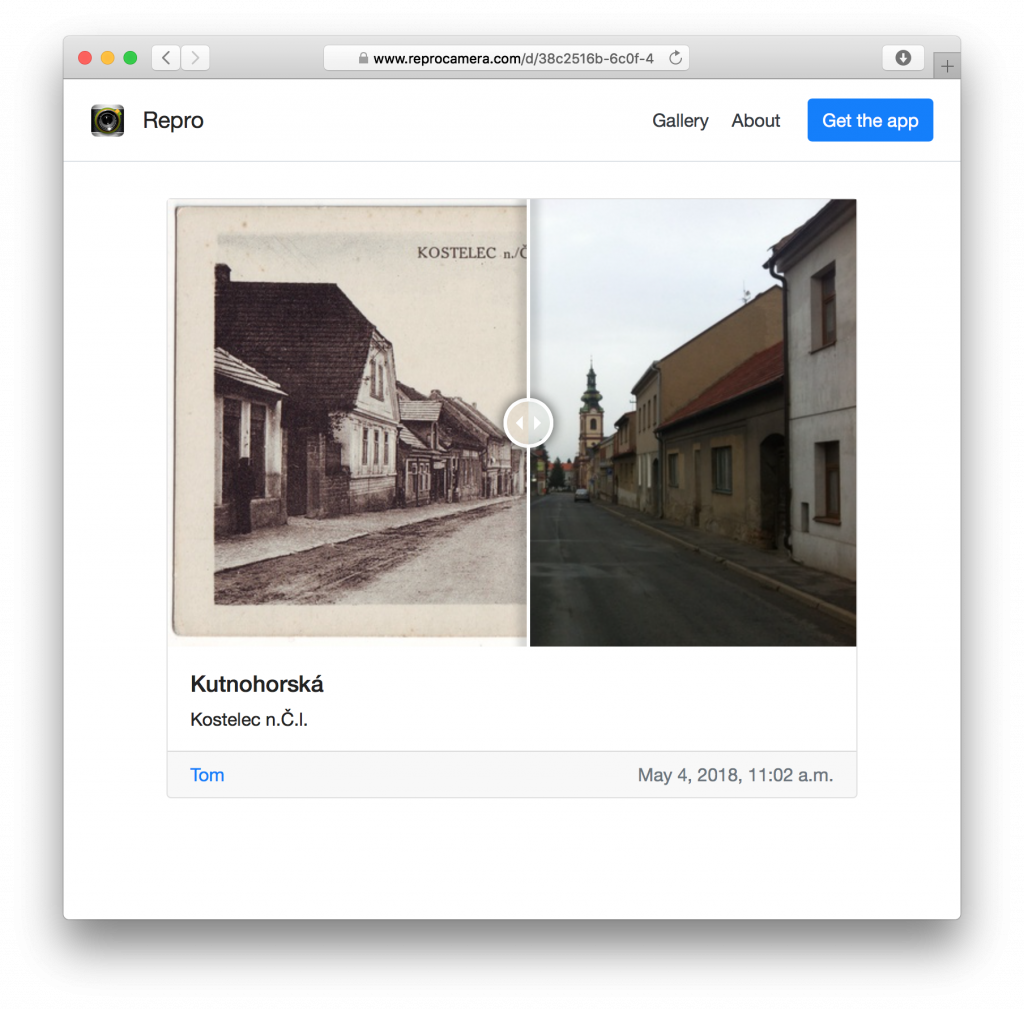Open the Gallery page

pyautogui.click(x=680, y=121)
